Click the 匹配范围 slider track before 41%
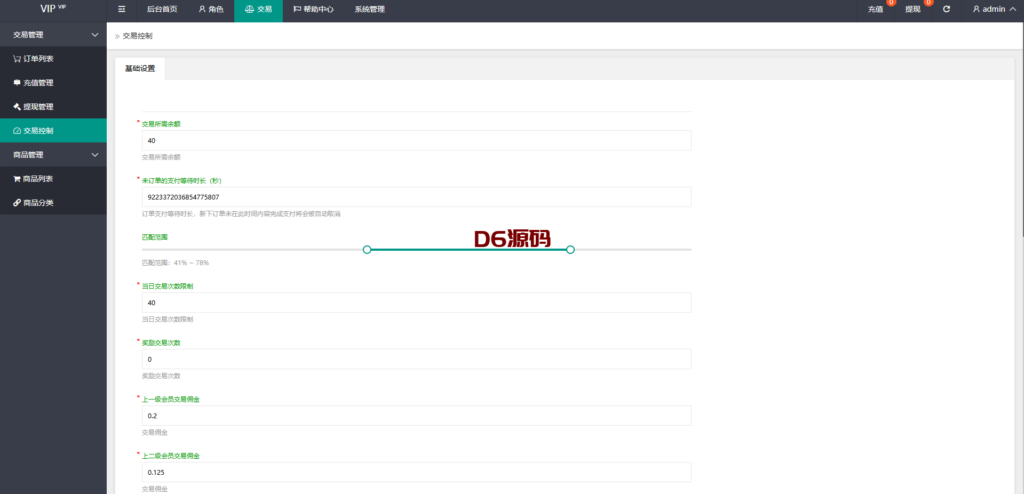 pos(252,250)
